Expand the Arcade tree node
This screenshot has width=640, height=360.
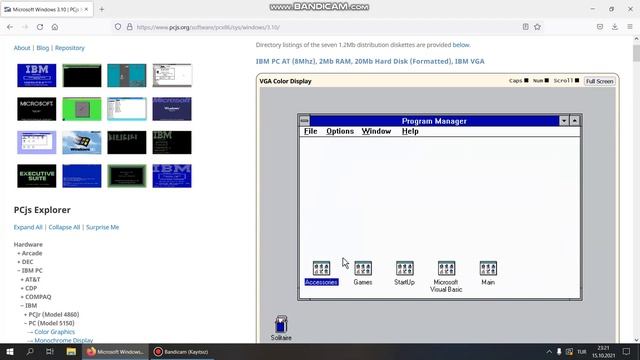pyautogui.click(x=29, y=253)
